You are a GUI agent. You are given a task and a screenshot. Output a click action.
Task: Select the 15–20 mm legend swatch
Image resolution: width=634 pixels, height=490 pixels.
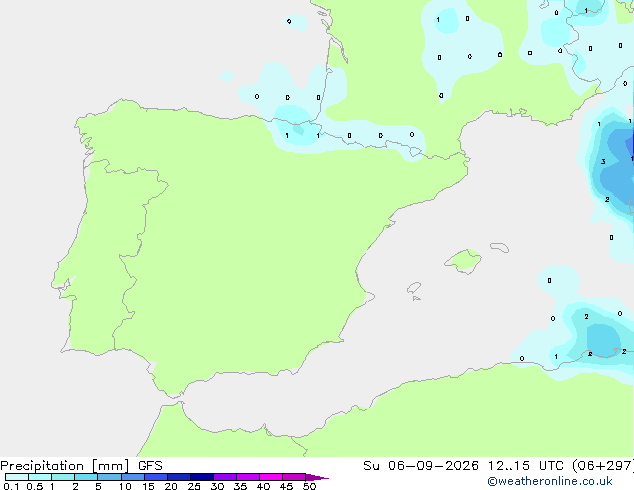(x=156, y=477)
